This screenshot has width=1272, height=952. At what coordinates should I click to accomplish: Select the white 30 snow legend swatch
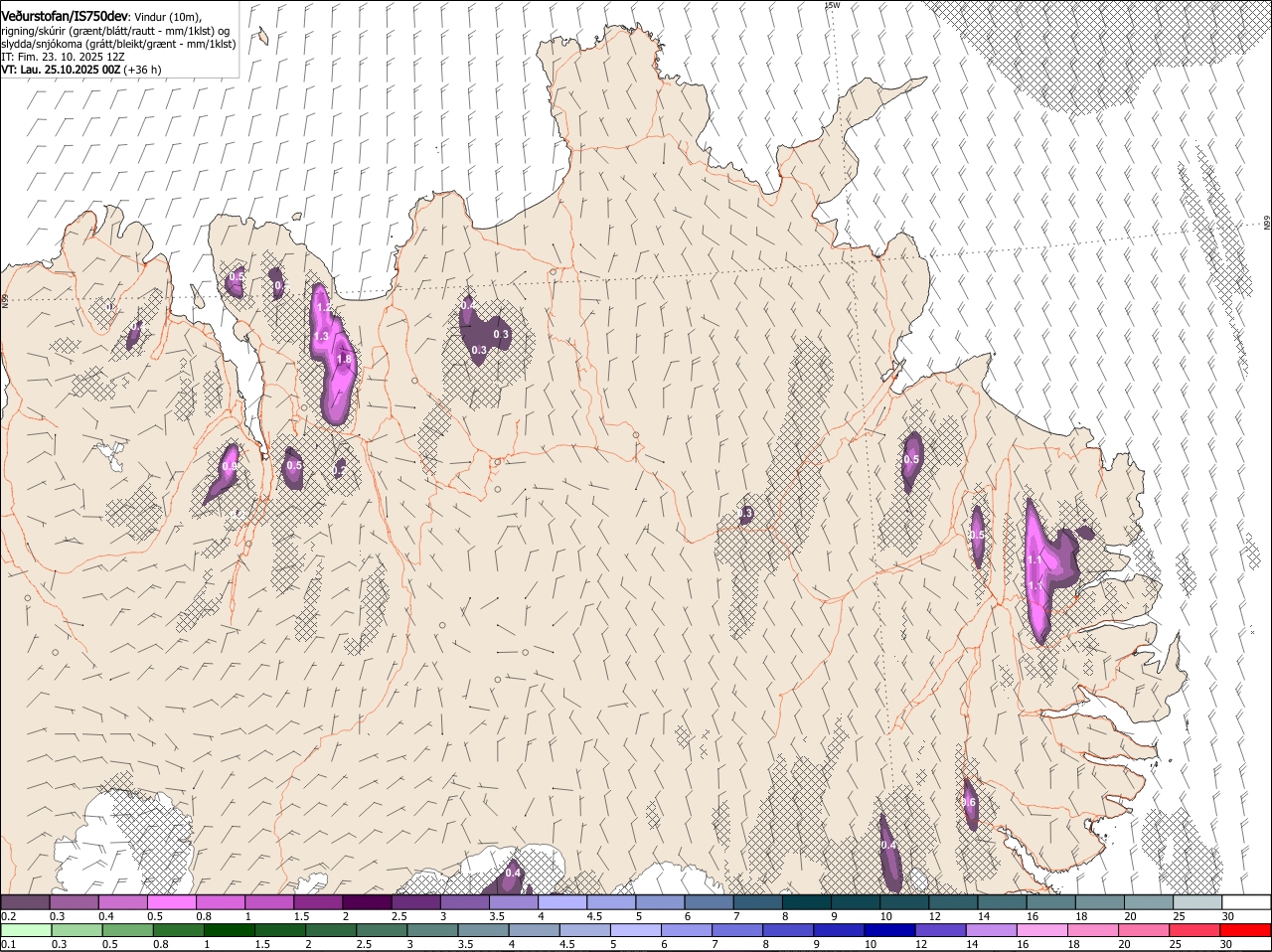pyautogui.click(x=1246, y=901)
